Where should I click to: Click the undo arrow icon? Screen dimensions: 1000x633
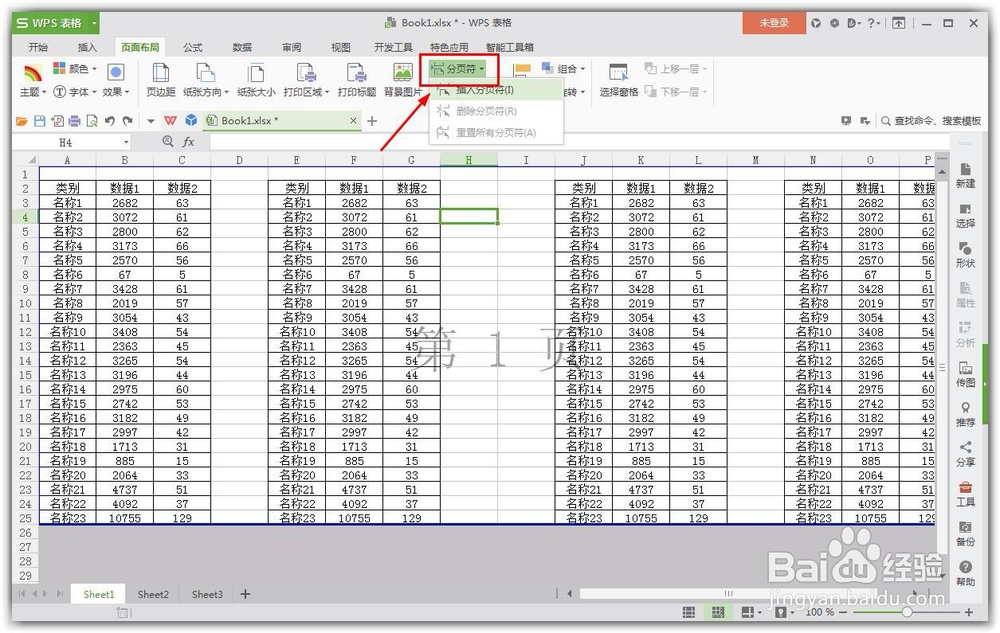pyautogui.click(x=110, y=120)
